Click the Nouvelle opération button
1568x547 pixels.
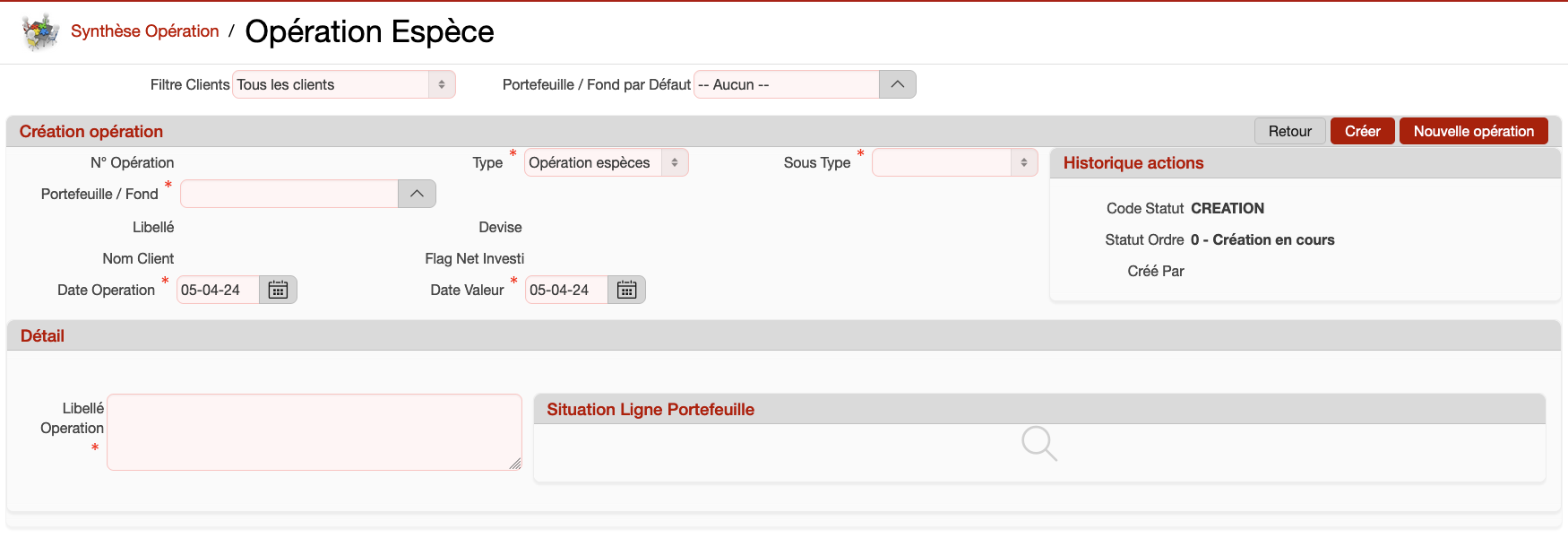1473,131
